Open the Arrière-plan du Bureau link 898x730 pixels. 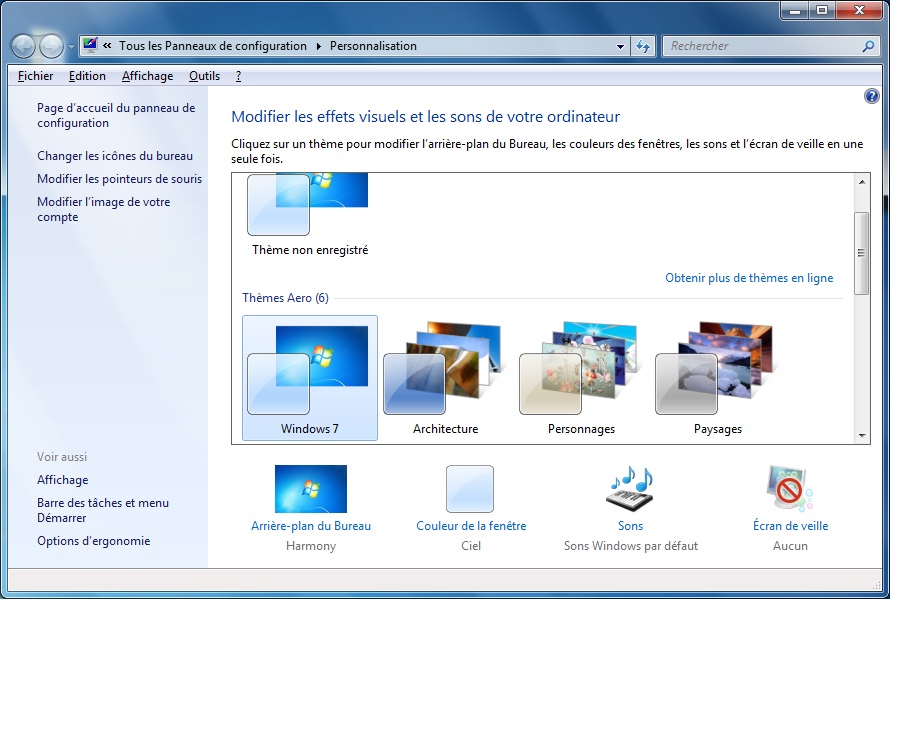click(311, 526)
